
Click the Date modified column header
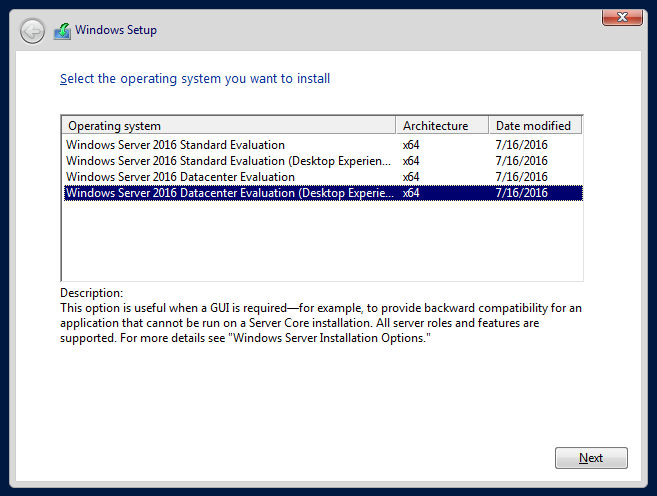[535, 126]
